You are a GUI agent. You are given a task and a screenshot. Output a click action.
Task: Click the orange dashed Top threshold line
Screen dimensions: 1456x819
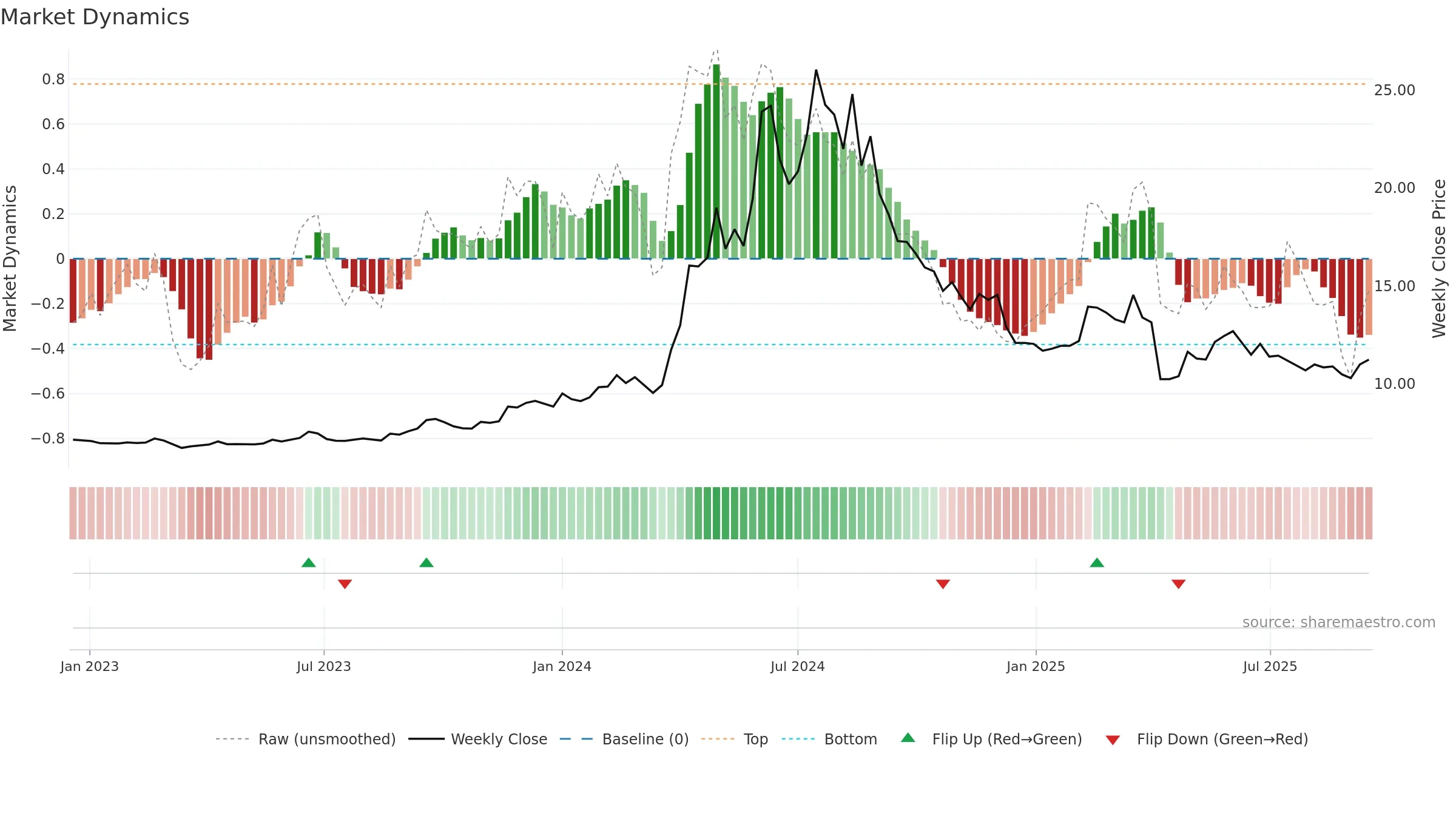coord(719,84)
